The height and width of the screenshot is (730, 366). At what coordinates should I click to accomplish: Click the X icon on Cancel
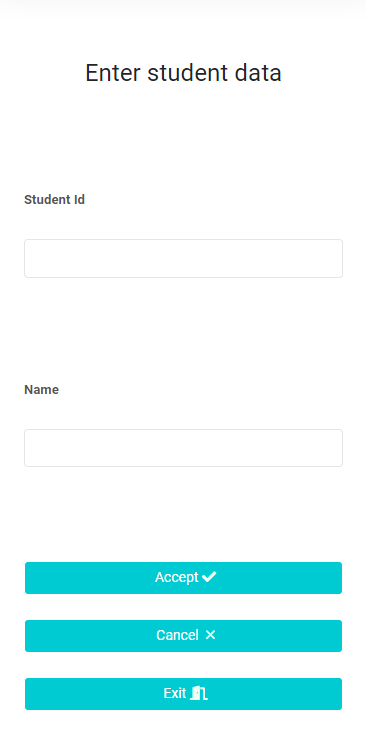pos(210,635)
